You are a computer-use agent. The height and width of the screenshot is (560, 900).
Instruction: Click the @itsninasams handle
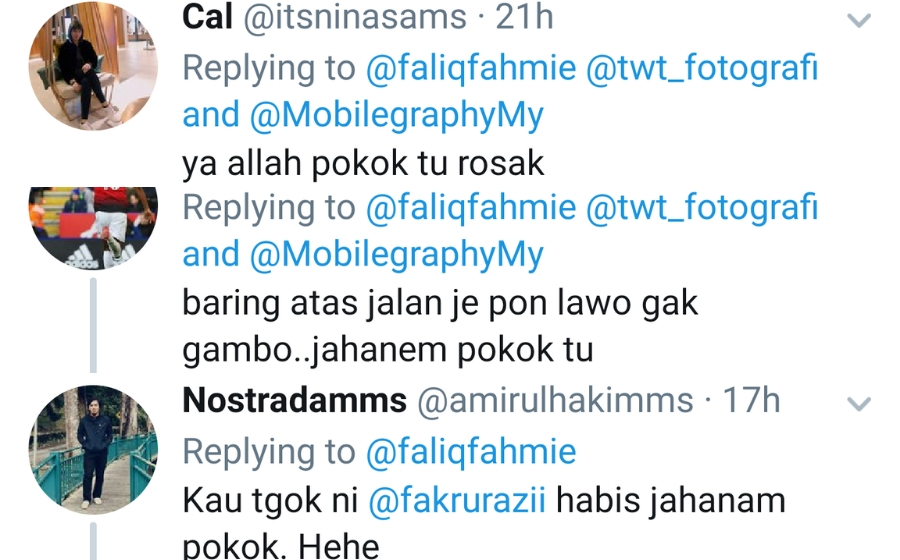[x=355, y=18]
